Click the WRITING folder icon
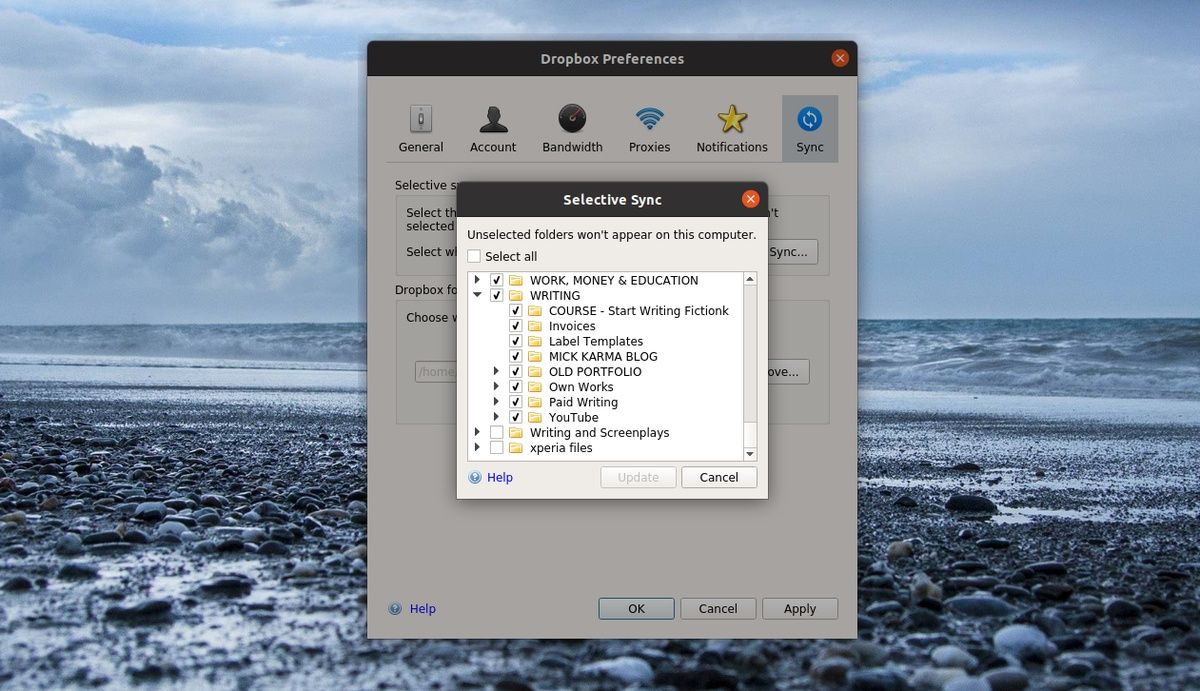 (518, 295)
